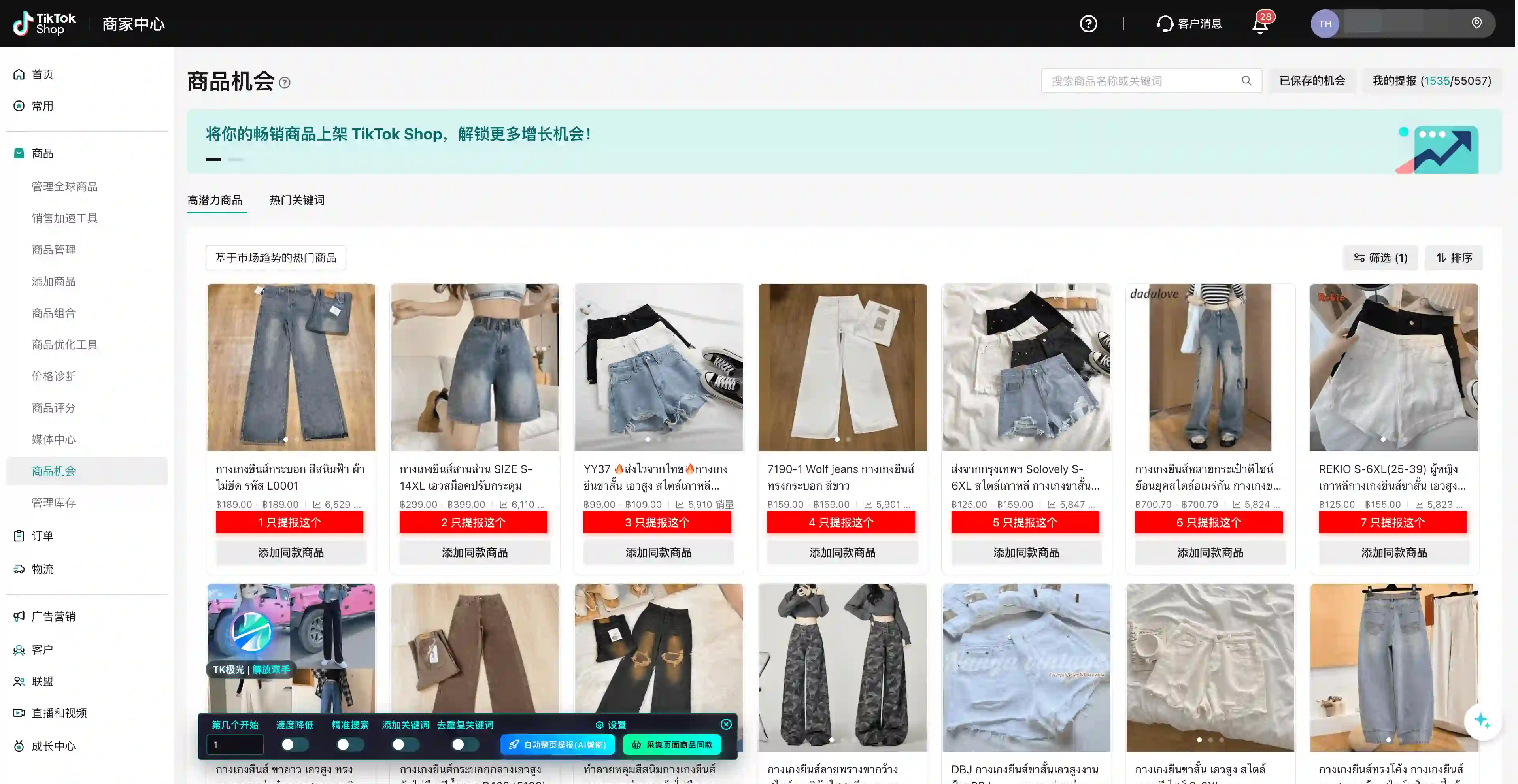Screen dimensions: 1518x784
Task: Click the info icon beside 商品机会 title
Action: [285, 83]
